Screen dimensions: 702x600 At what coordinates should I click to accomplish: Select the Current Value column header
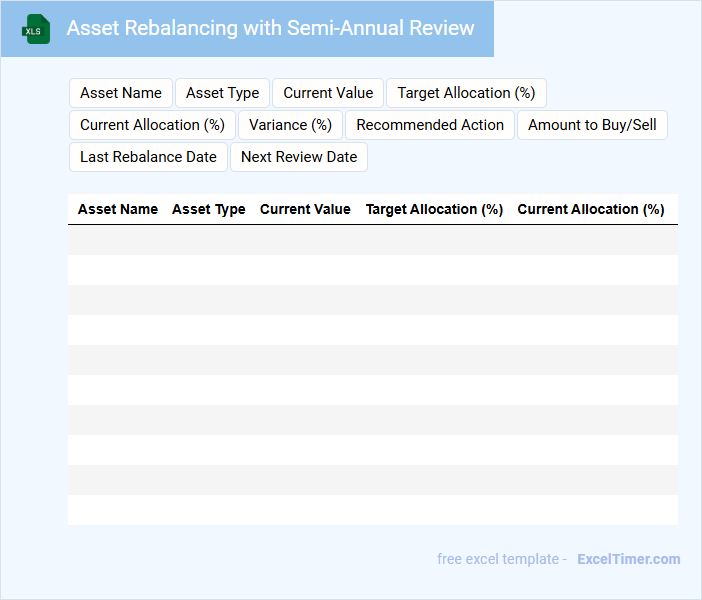[305, 209]
